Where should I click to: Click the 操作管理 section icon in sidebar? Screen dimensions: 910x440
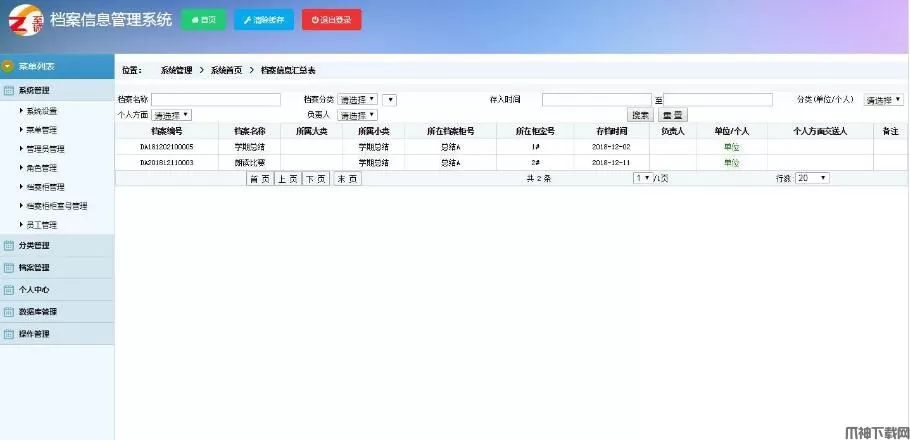9,334
